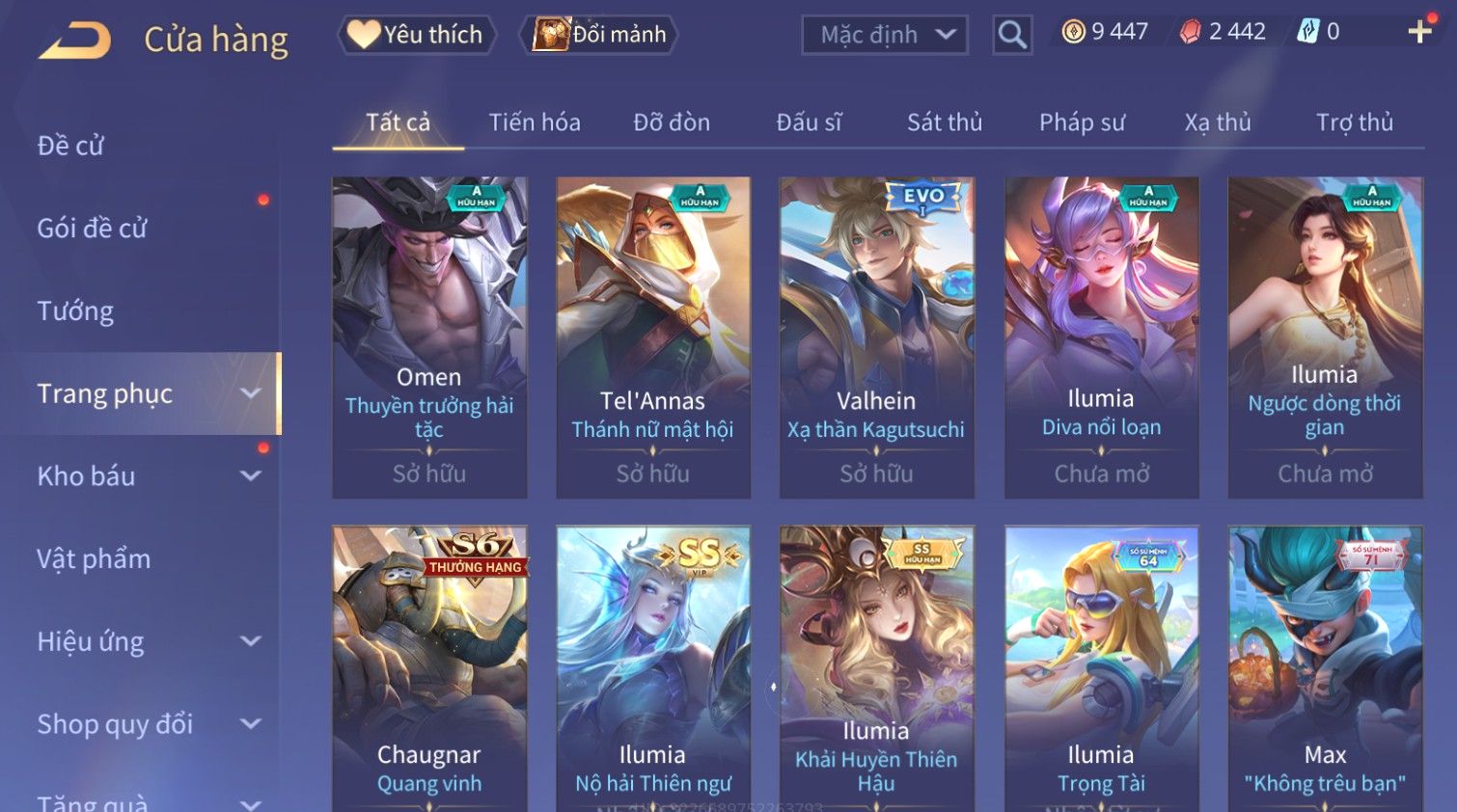Select the Sát thủ tab
Image resolution: width=1457 pixels, height=812 pixels.
[945, 122]
